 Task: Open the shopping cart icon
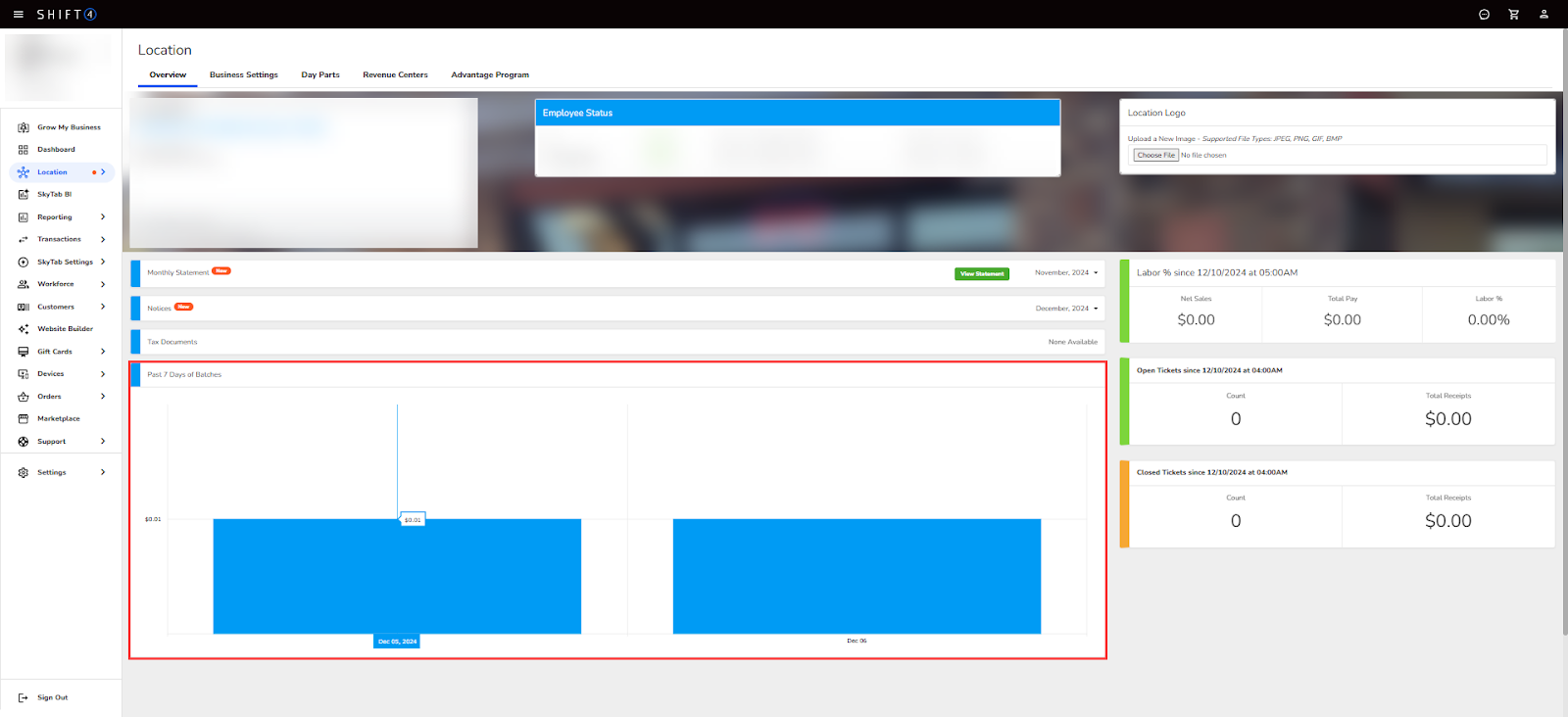point(1513,15)
